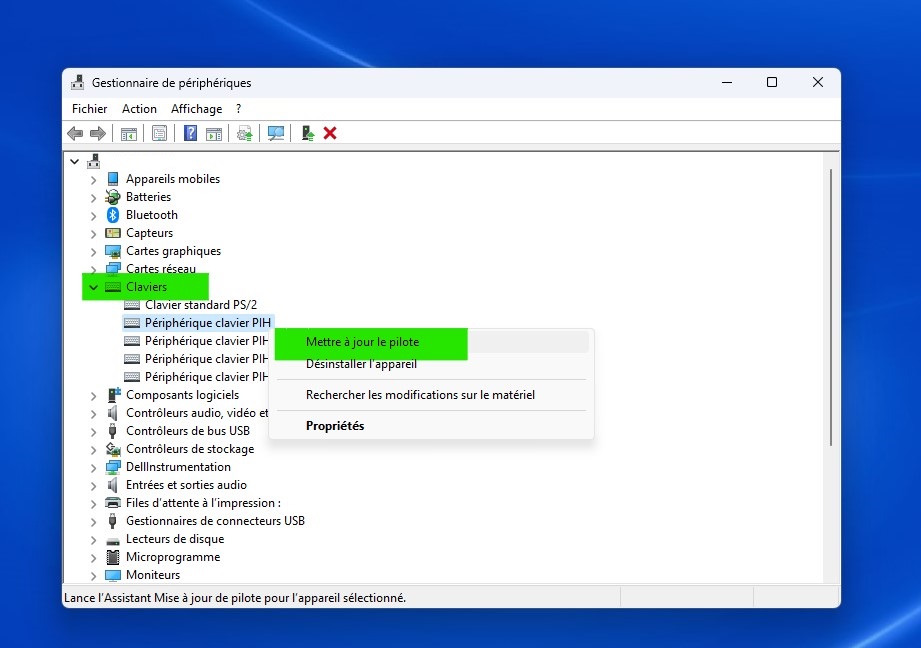Select Rechercher les modifications sur le matériel
The height and width of the screenshot is (648, 921).
tap(420, 395)
